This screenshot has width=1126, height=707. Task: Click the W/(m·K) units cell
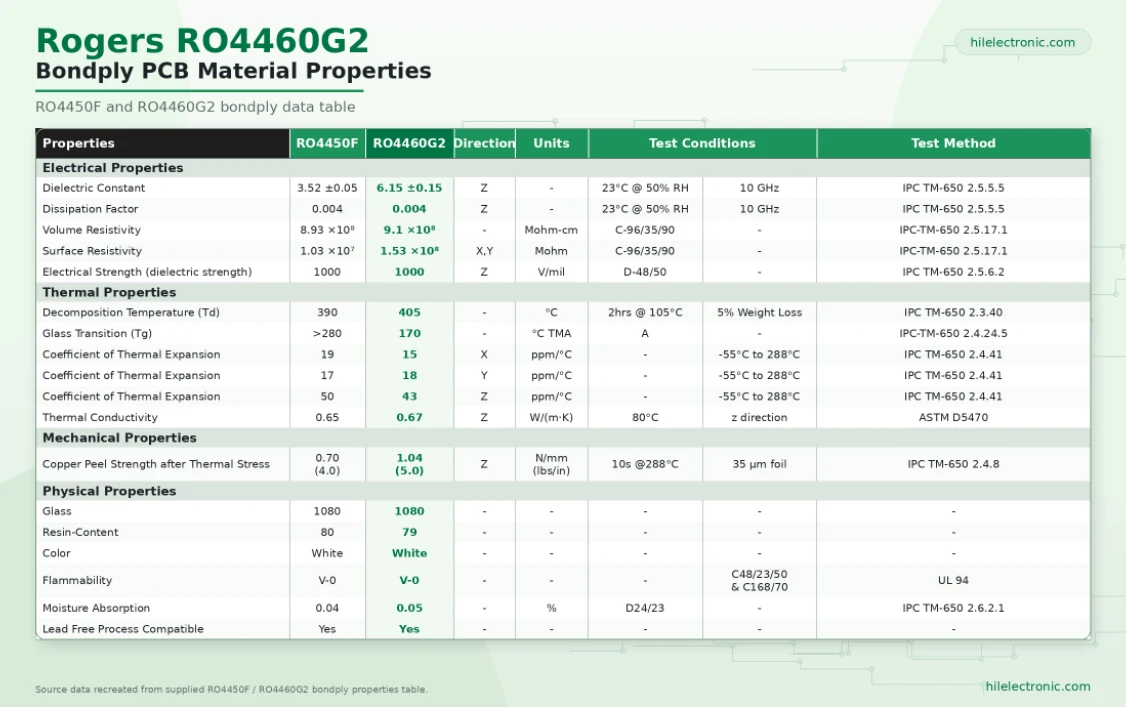[x=552, y=417]
